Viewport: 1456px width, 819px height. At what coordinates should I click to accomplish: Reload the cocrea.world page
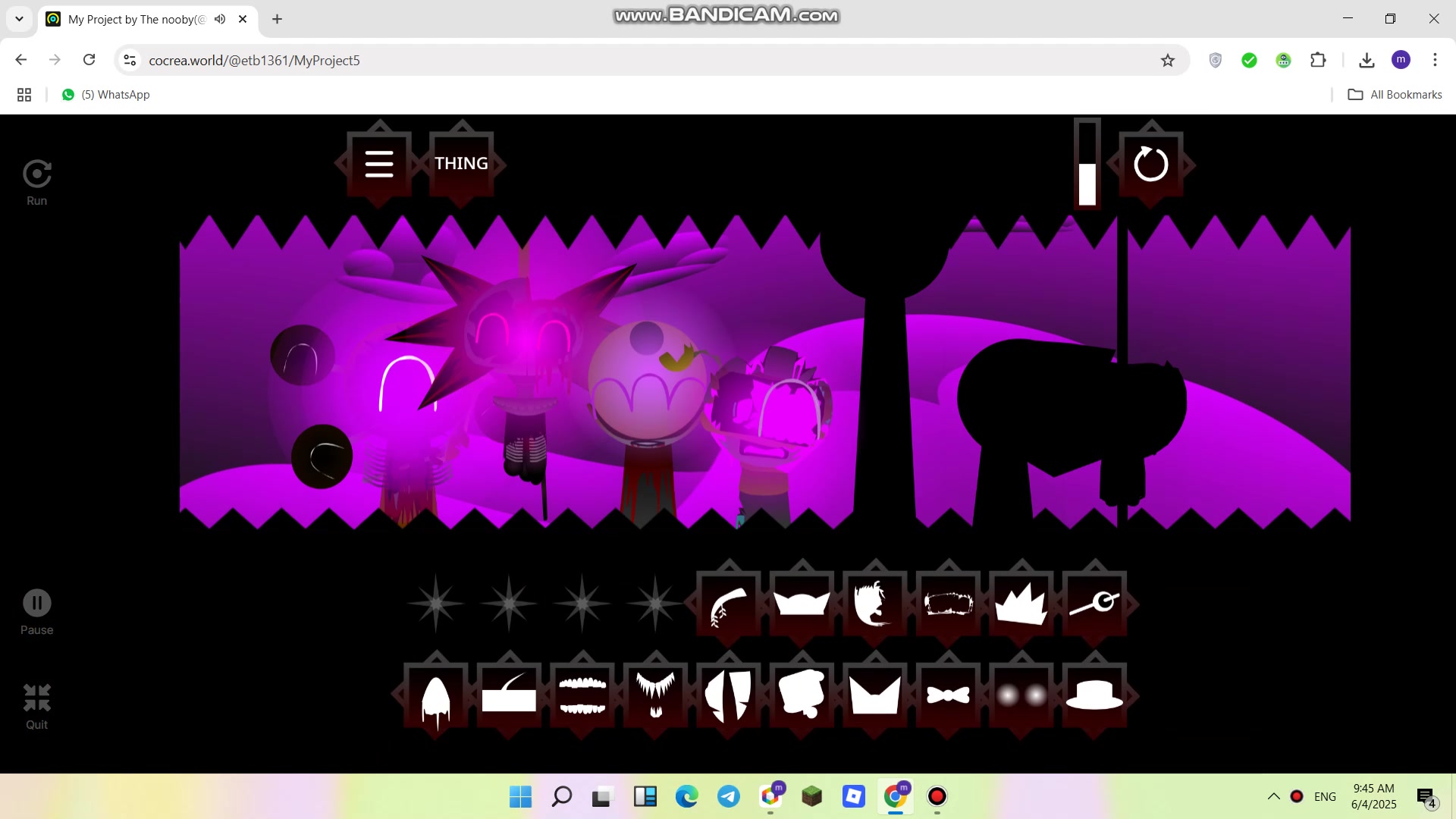pyautogui.click(x=89, y=60)
